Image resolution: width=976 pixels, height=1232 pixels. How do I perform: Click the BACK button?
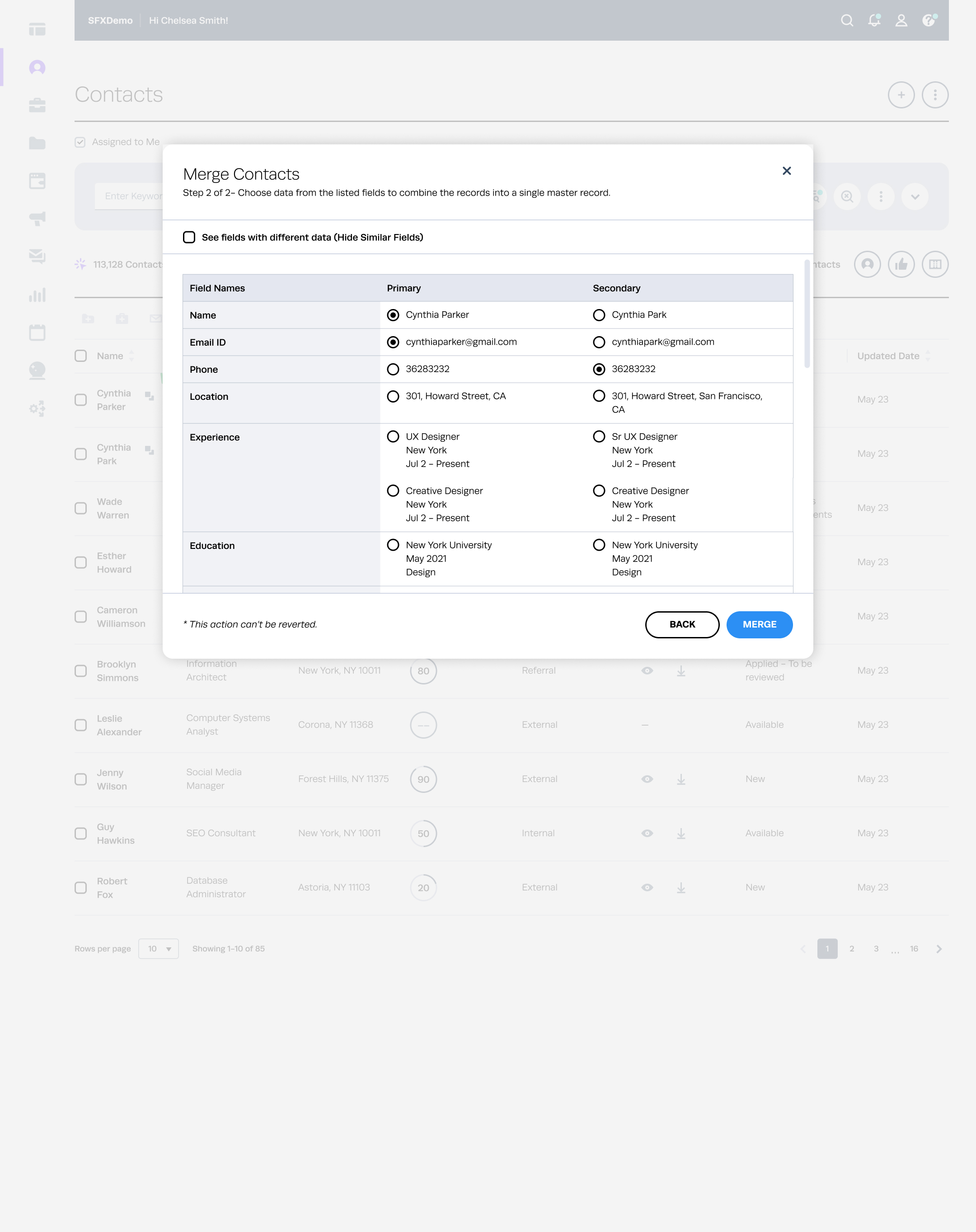click(x=682, y=624)
